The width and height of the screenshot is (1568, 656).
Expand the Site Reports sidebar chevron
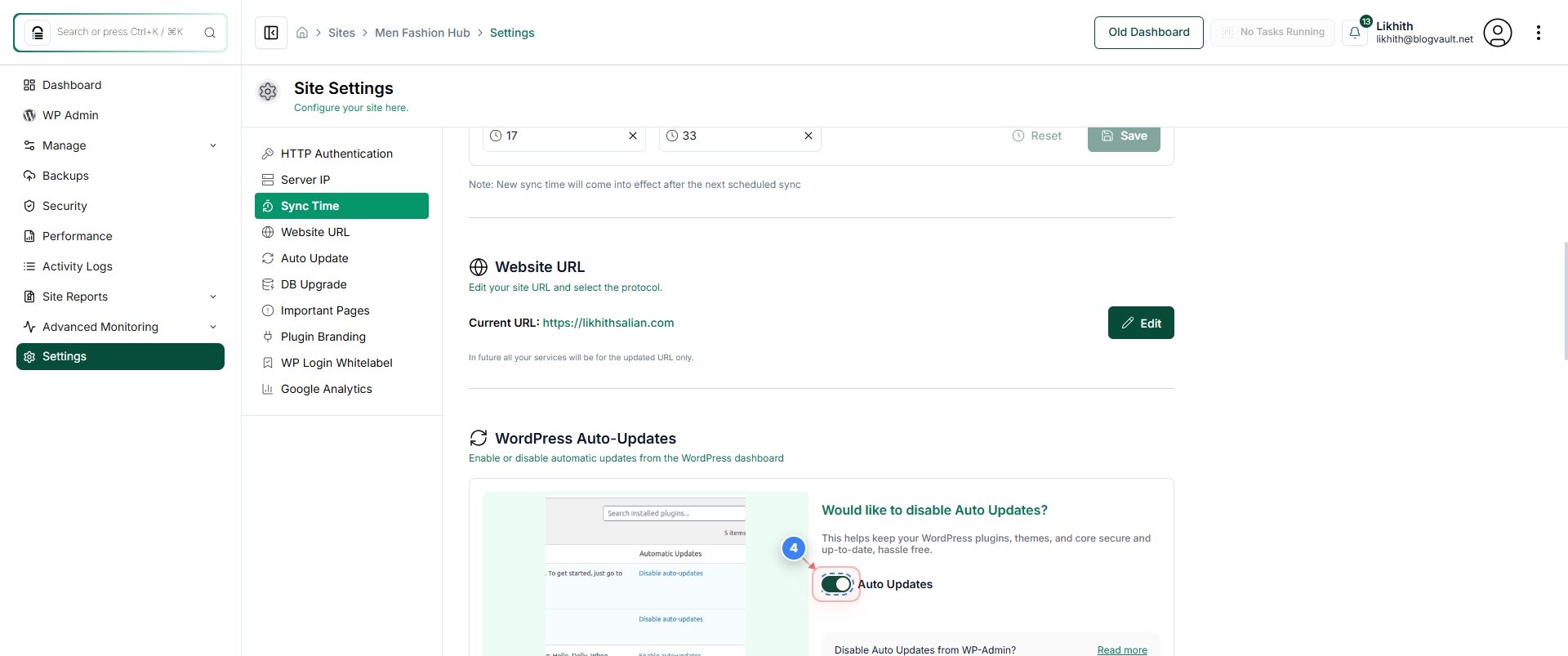point(213,297)
